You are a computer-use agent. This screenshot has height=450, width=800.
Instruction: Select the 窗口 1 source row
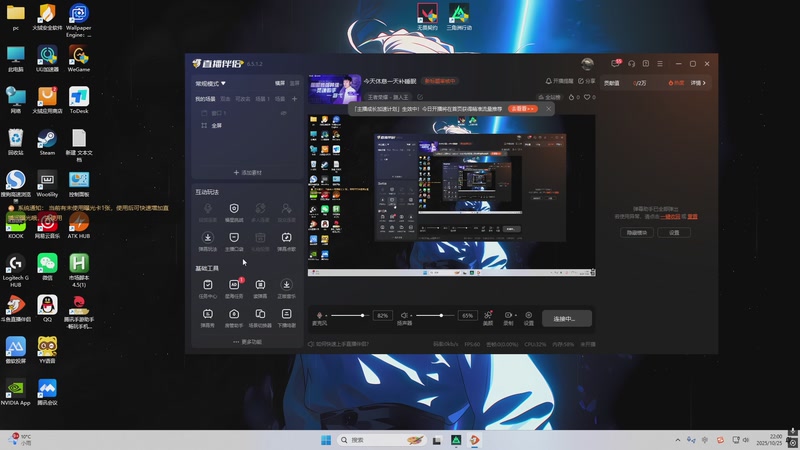tap(247, 113)
